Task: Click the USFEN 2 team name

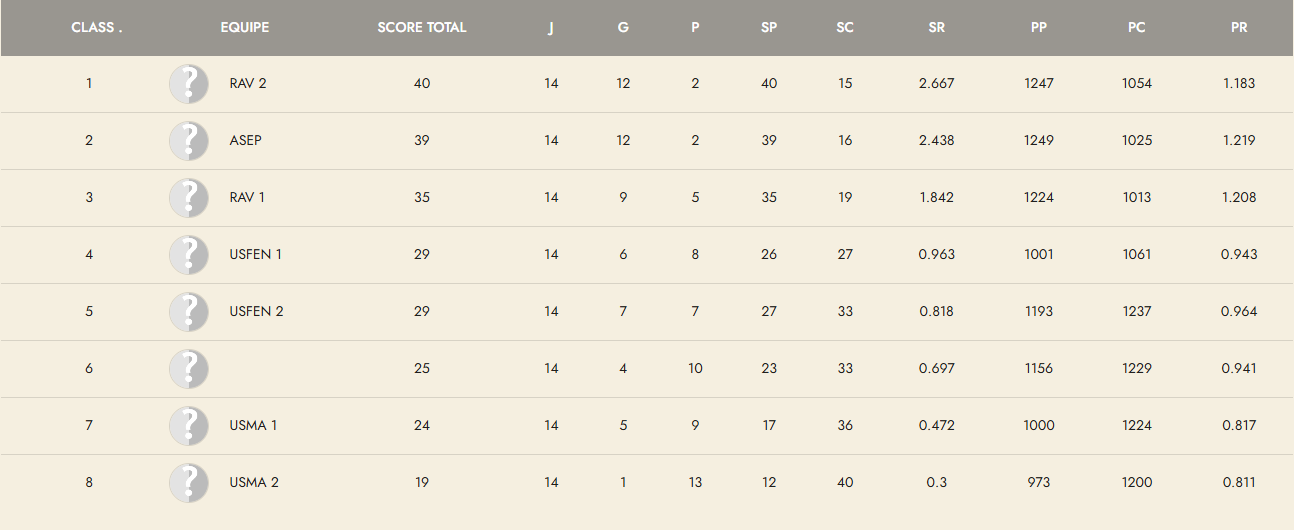Action: click(256, 312)
